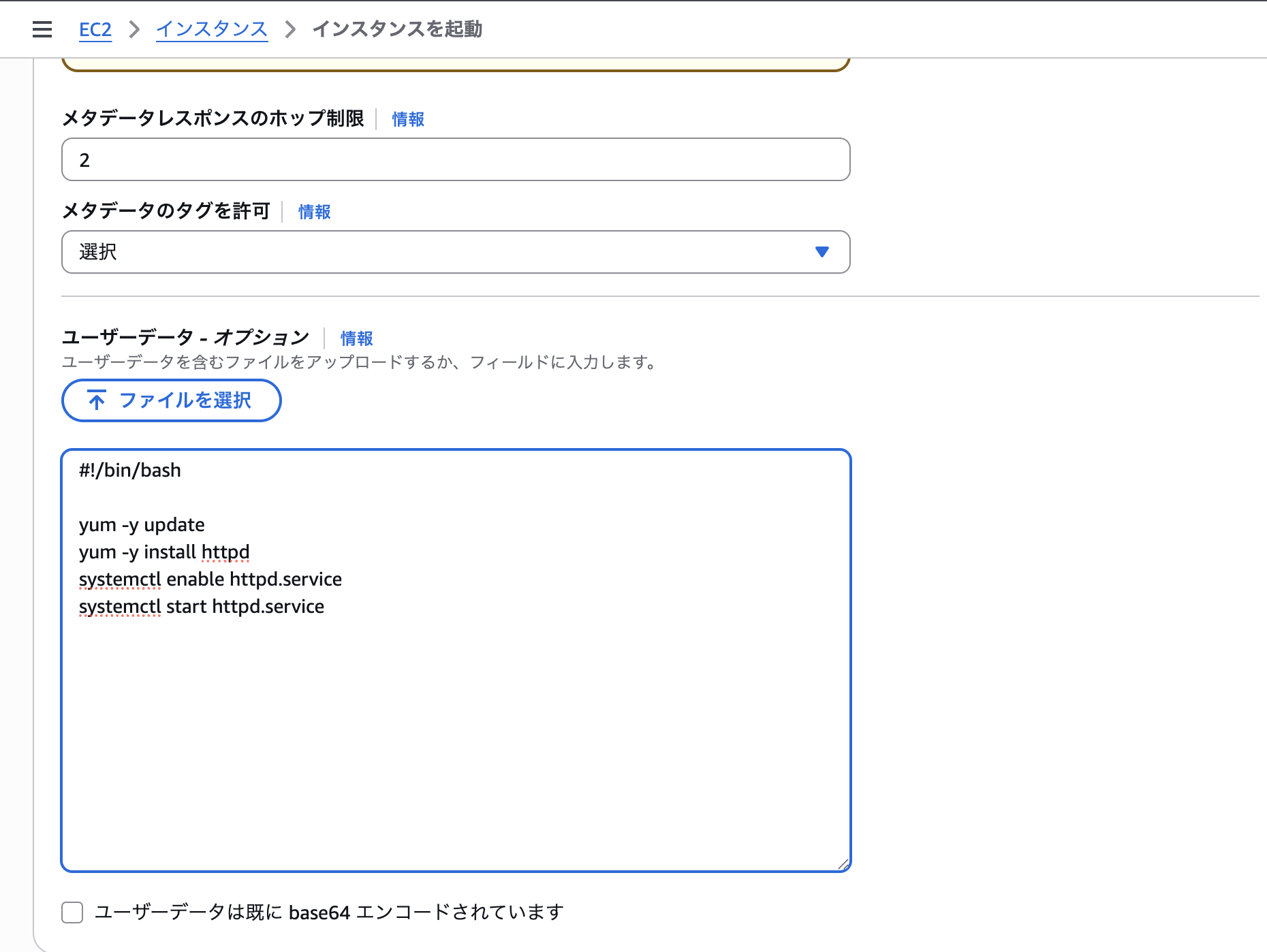The height and width of the screenshot is (952, 1267).
Task: Uncheck the base64 checkbox if already checked
Action: (72, 913)
